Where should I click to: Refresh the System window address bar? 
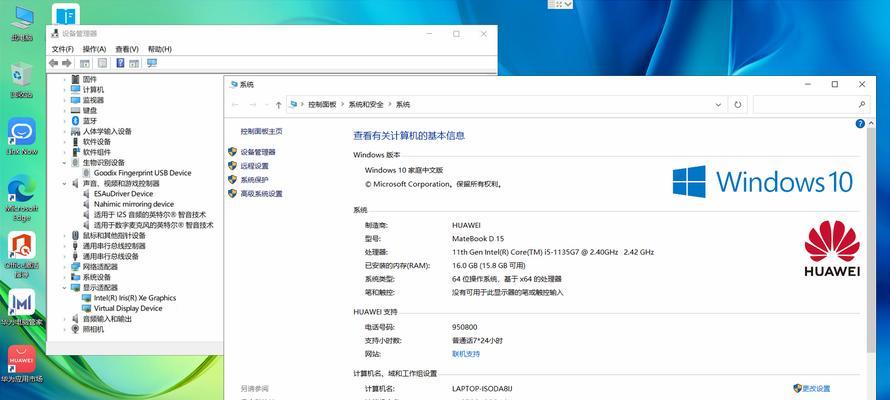pyautogui.click(x=737, y=104)
